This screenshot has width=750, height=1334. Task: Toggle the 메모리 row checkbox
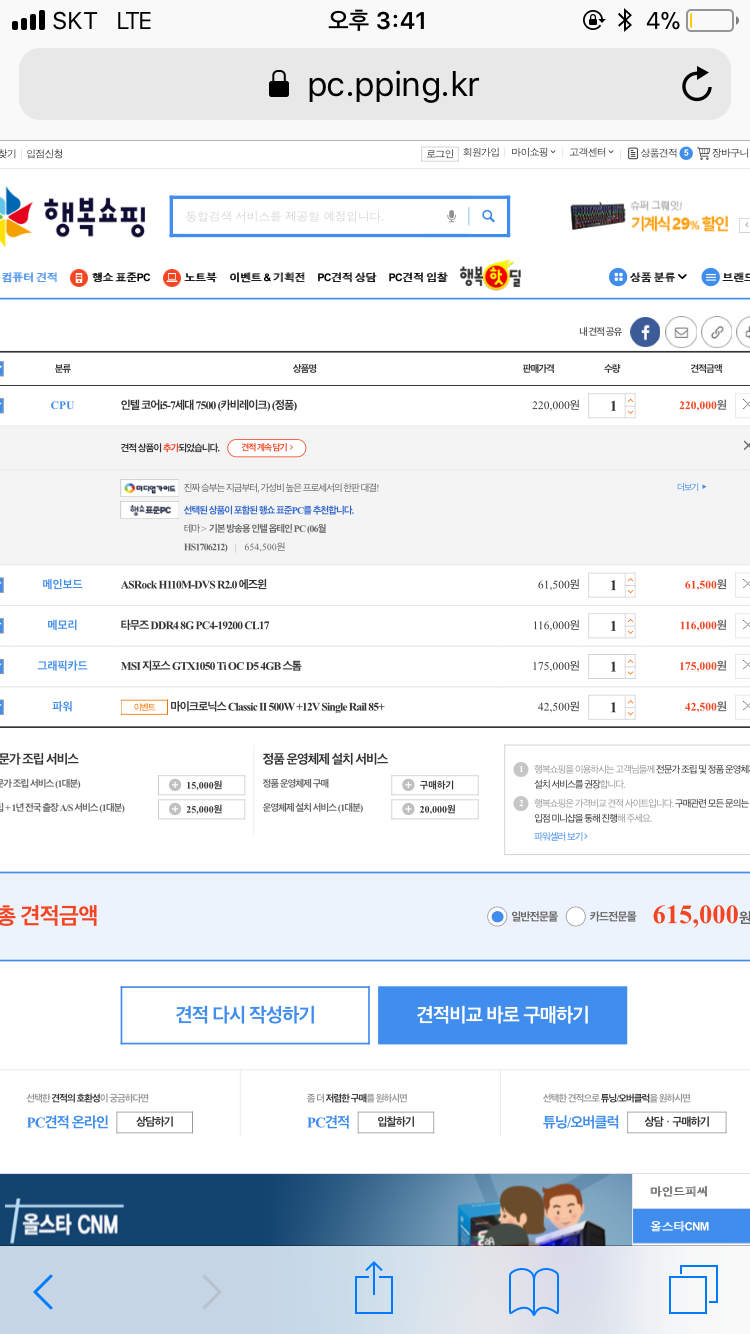pyautogui.click(x=1, y=625)
